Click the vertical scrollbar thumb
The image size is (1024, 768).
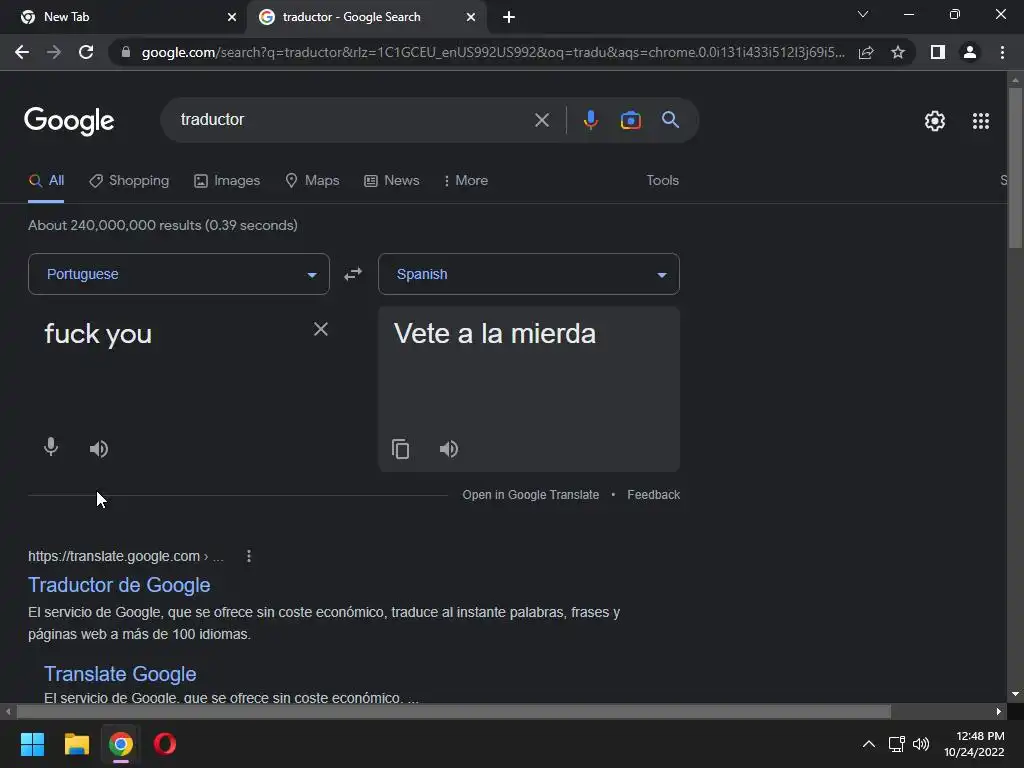(x=1015, y=168)
